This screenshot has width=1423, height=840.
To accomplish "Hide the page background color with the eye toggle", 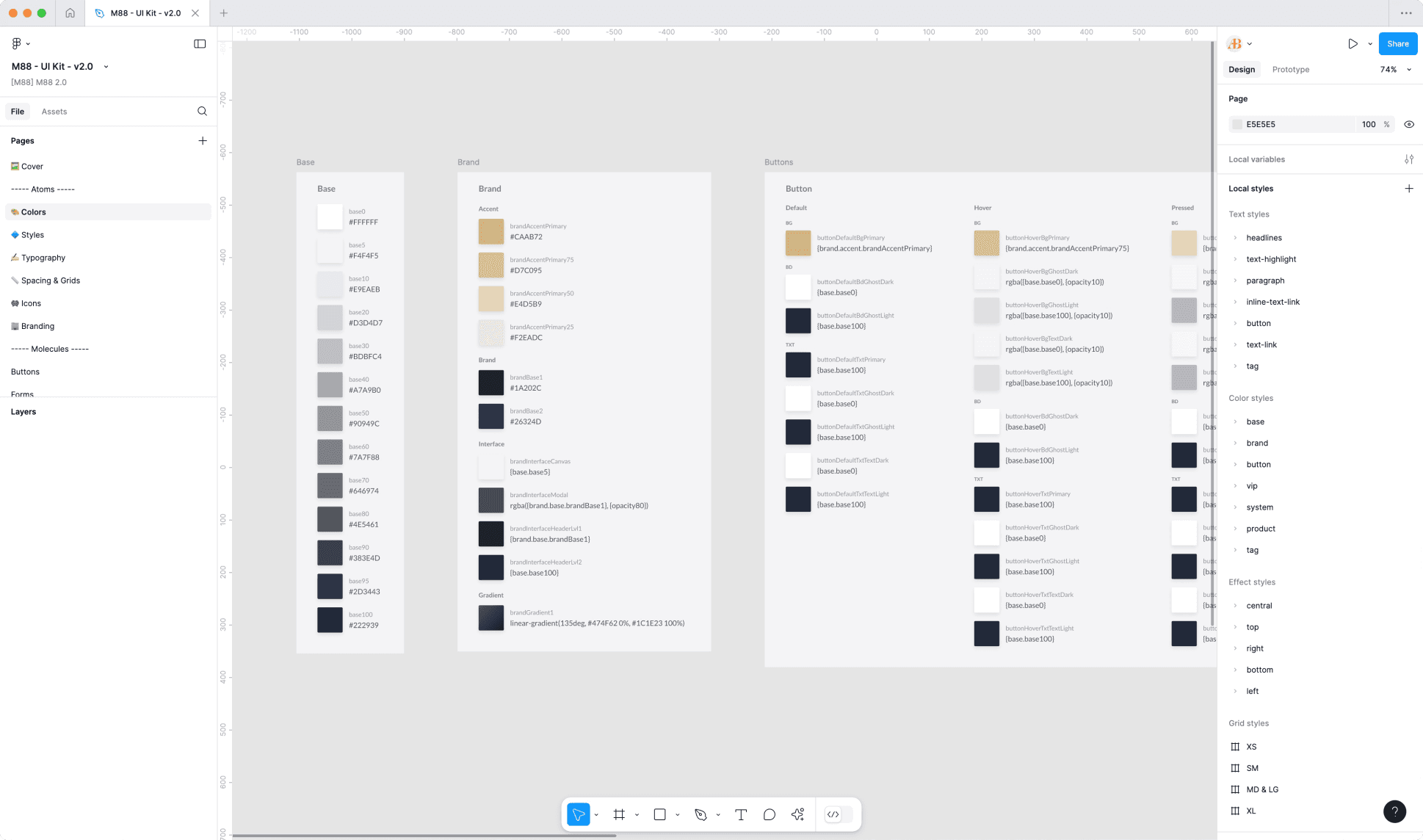I will [1409, 124].
